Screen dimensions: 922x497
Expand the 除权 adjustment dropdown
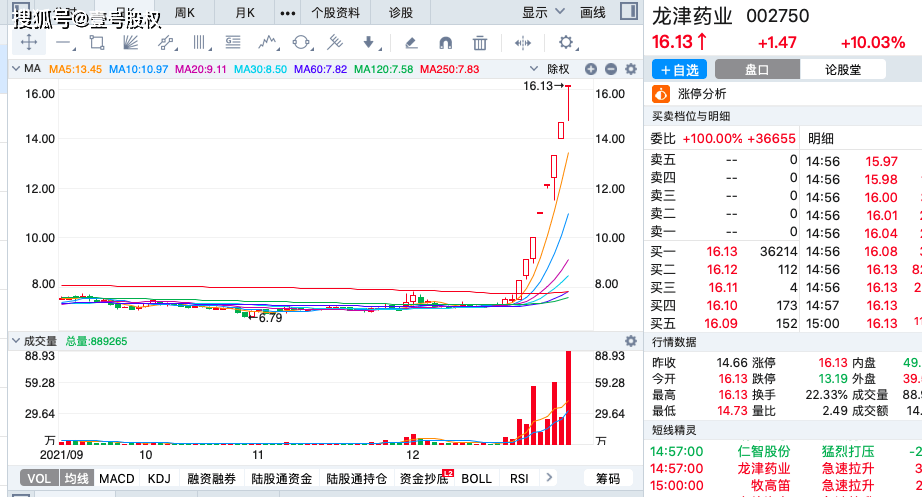(x=558, y=69)
